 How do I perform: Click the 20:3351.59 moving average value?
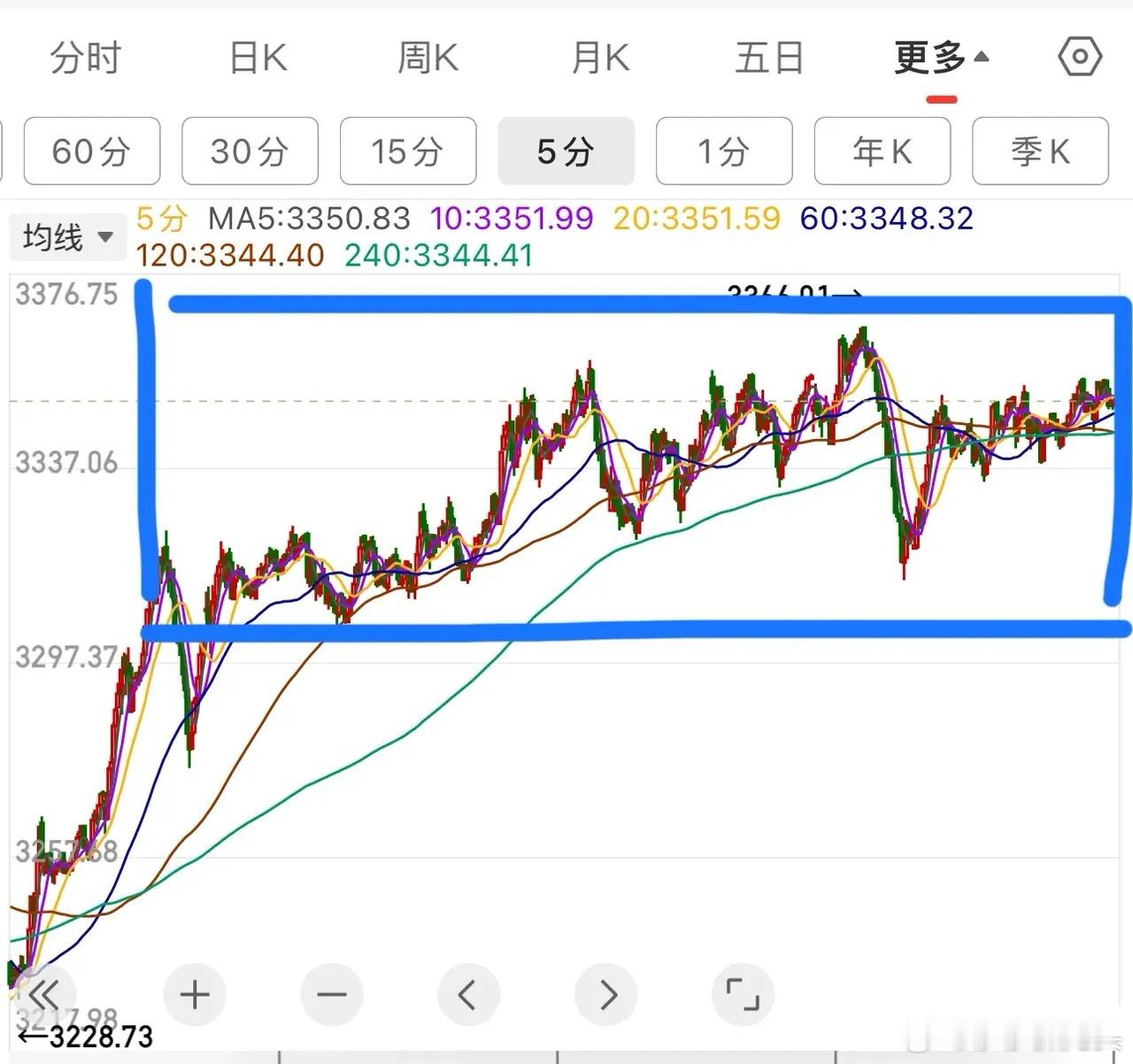[x=697, y=219]
